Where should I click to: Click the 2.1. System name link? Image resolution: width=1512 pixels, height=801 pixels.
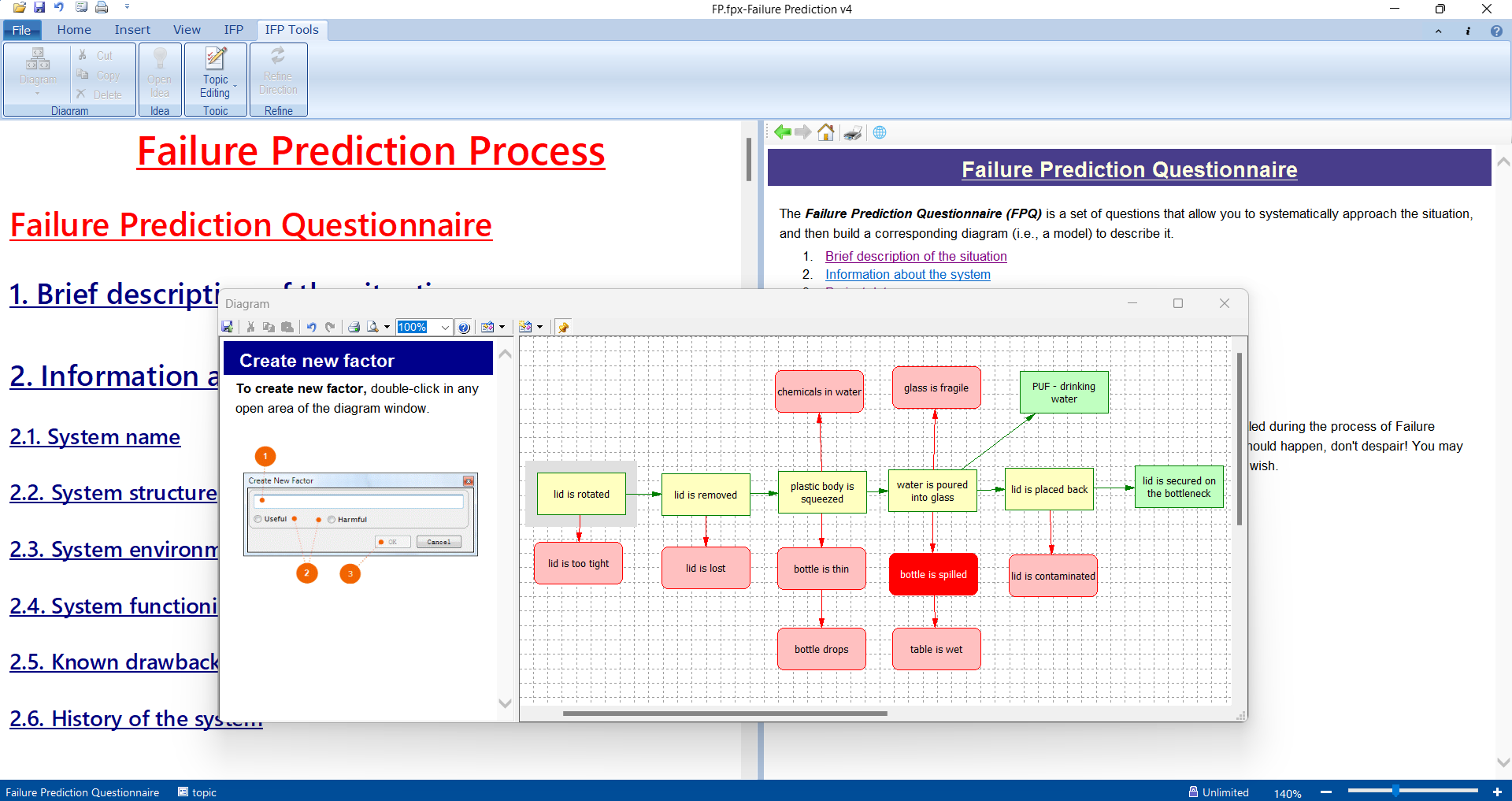(94, 436)
